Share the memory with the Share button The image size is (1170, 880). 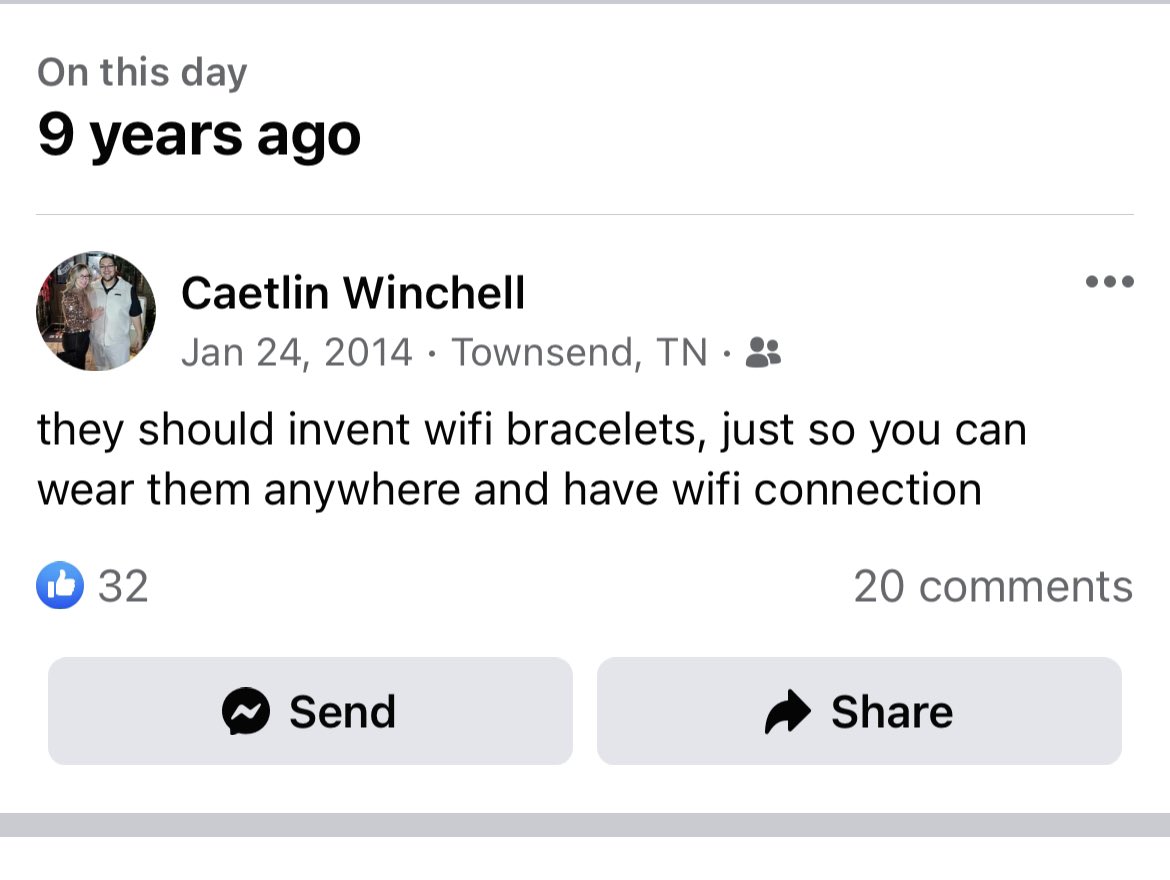click(859, 711)
